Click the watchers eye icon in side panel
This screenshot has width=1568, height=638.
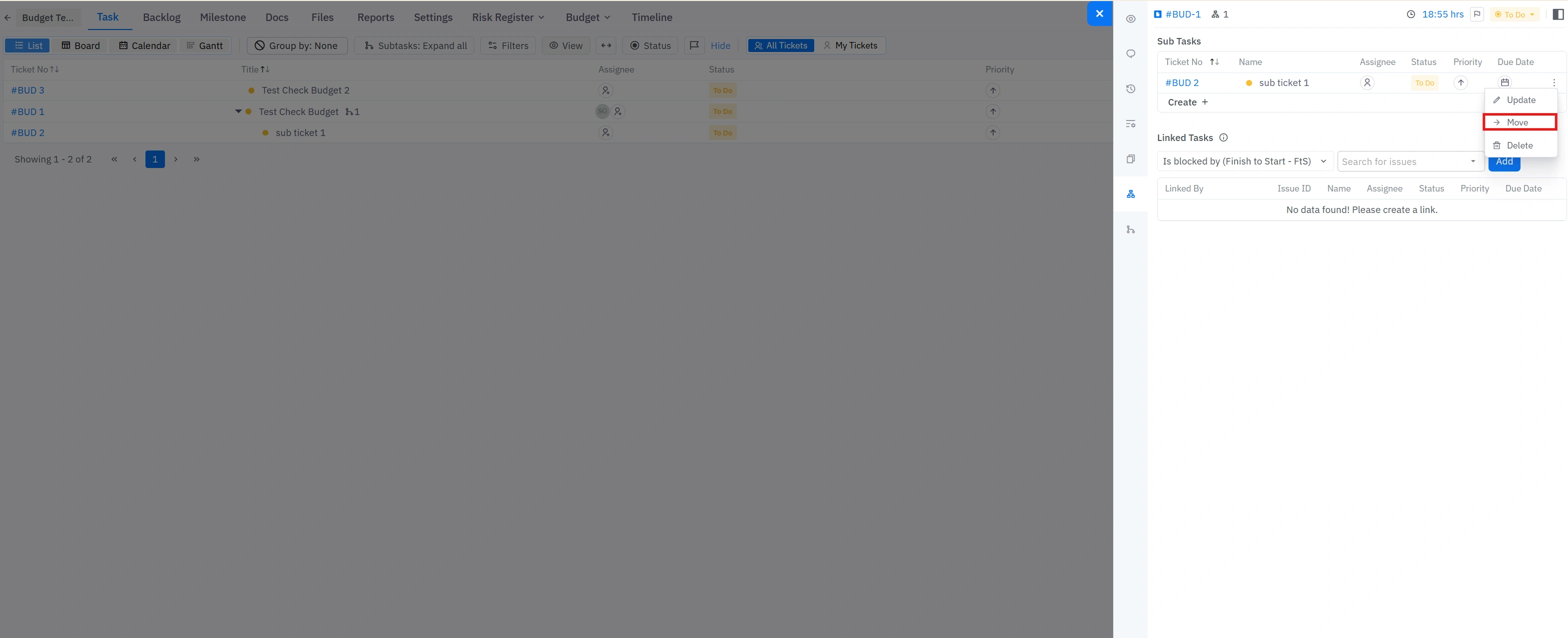(1130, 19)
